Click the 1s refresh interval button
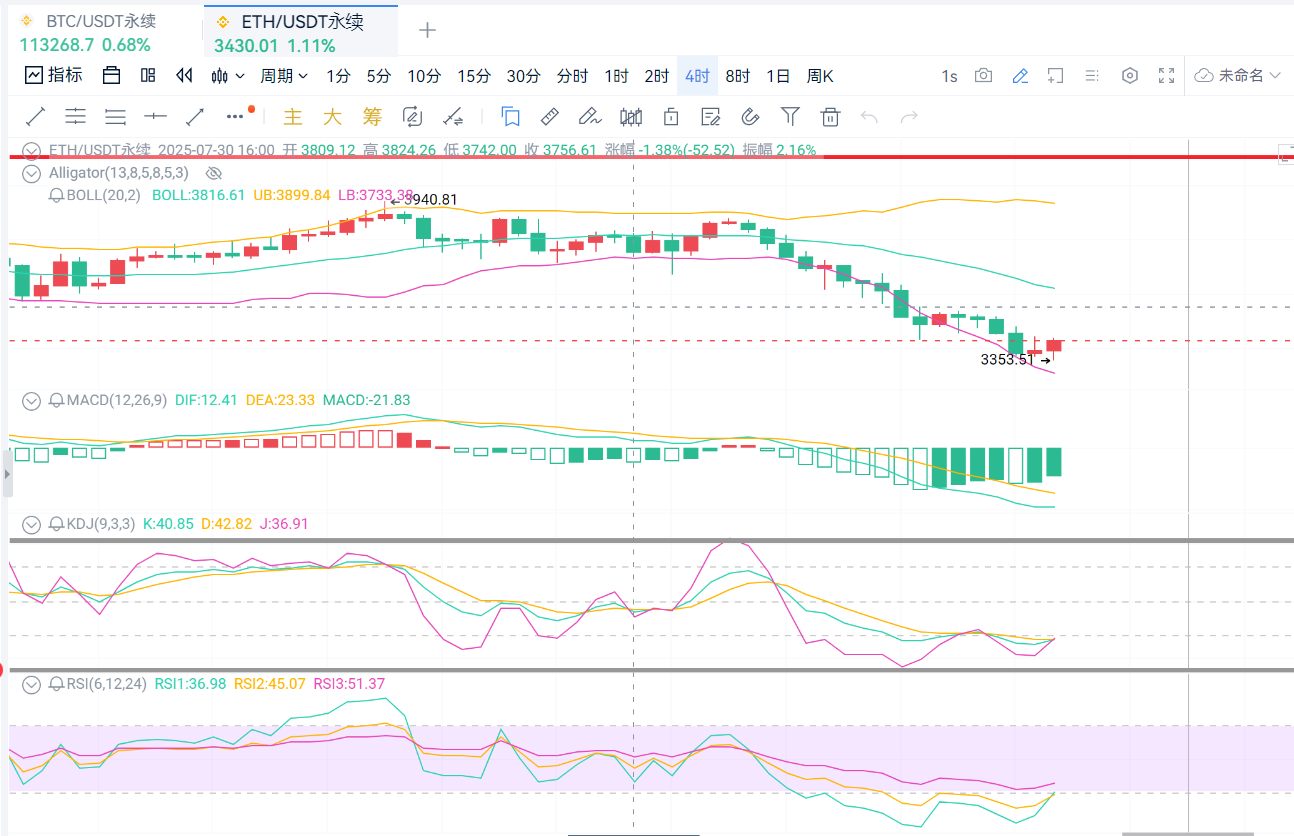The height and width of the screenshot is (836, 1294). point(949,76)
